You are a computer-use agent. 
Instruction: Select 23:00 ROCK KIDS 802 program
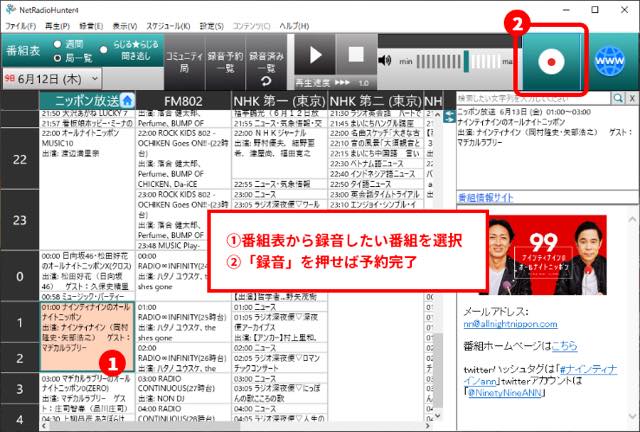183,215
